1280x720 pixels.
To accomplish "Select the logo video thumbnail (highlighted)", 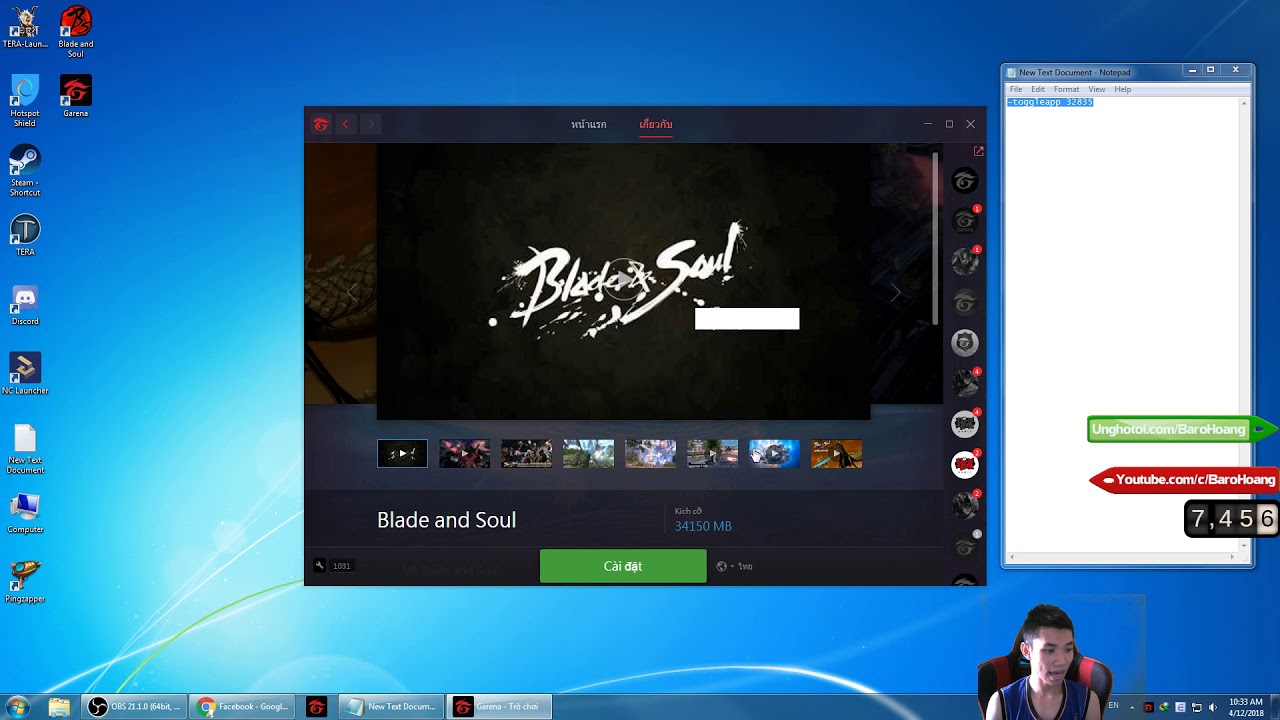I will tap(402, 454).
